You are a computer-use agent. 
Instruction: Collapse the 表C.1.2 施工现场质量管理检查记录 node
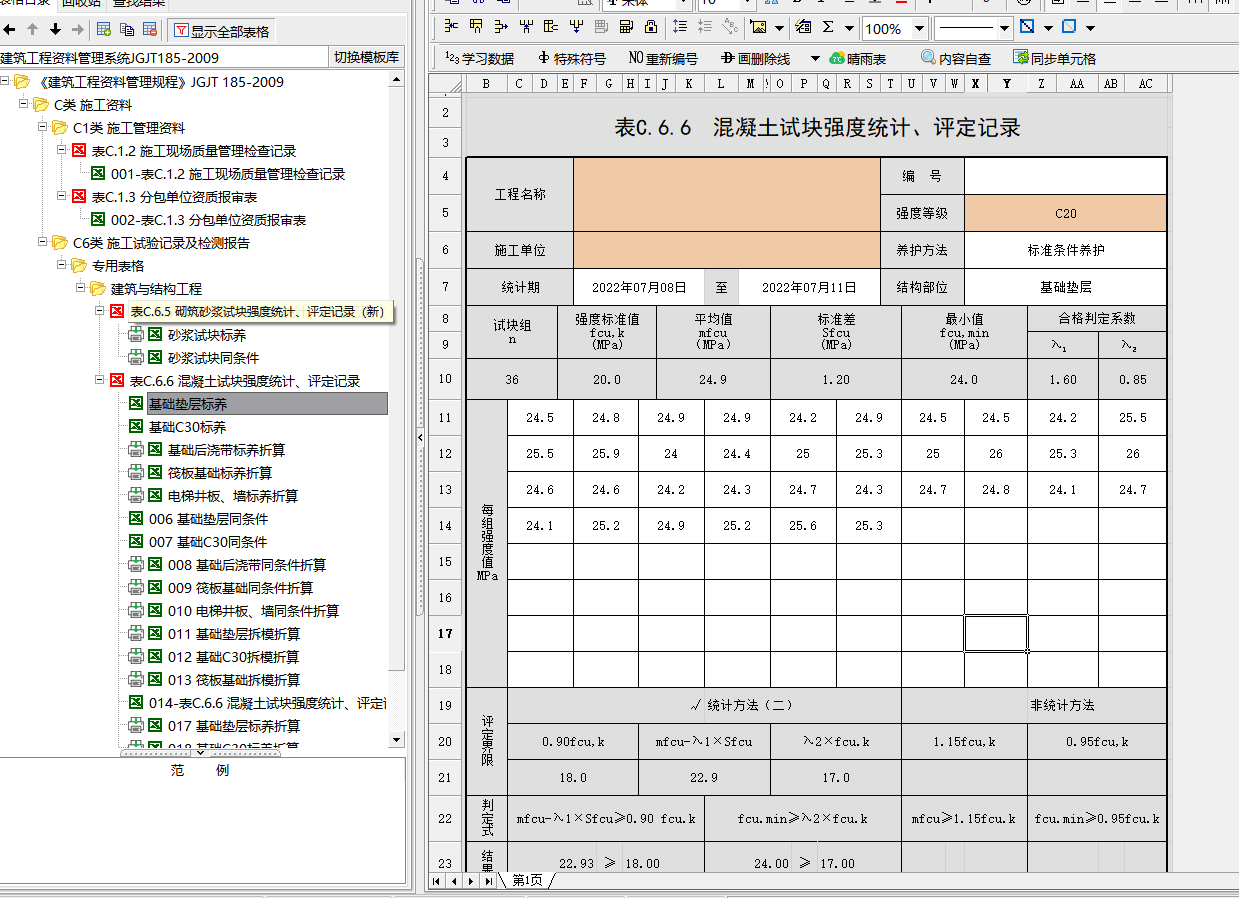coord(63,151)
